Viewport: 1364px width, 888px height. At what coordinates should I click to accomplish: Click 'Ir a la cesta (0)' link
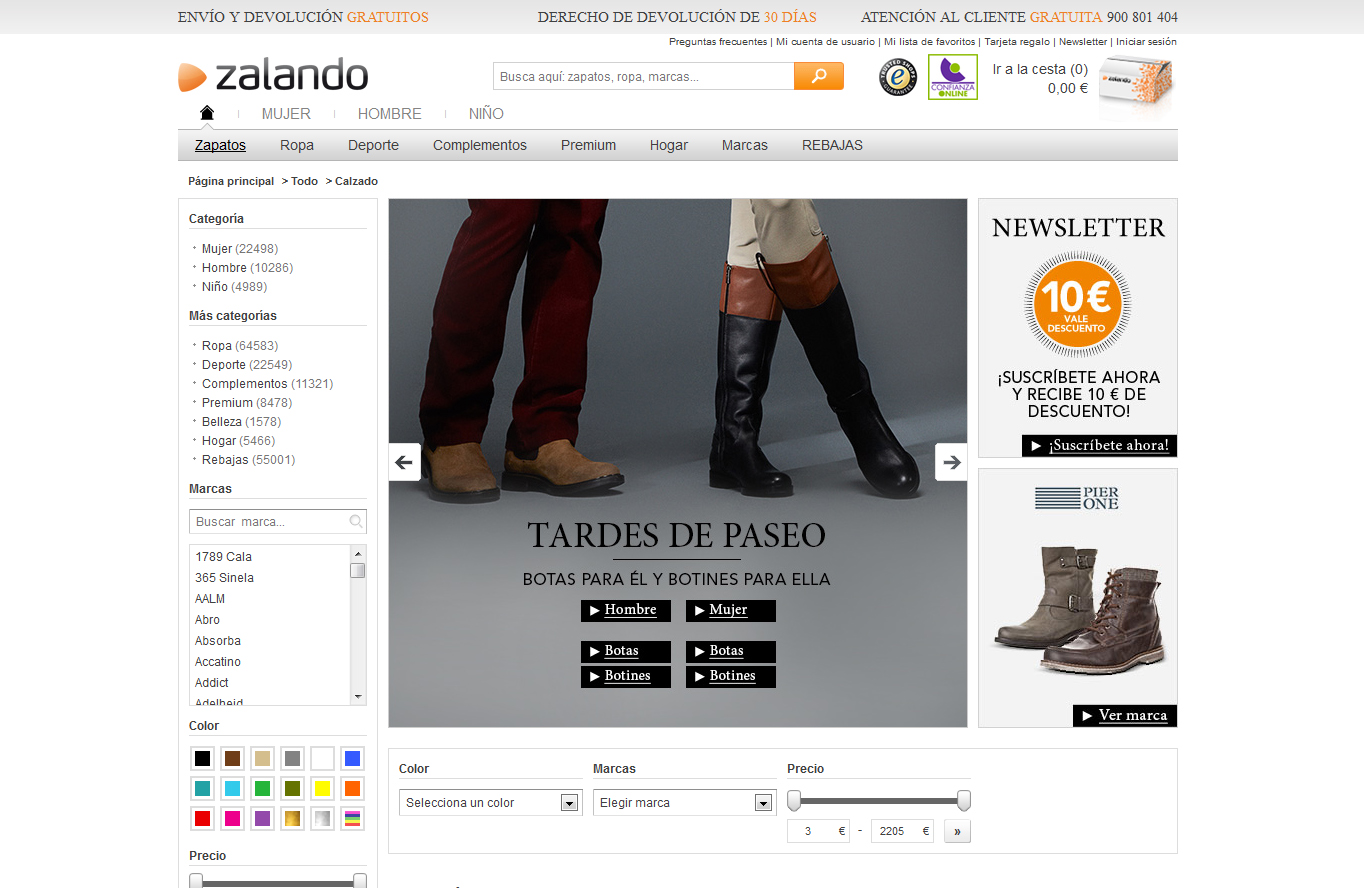point(1040,70)
